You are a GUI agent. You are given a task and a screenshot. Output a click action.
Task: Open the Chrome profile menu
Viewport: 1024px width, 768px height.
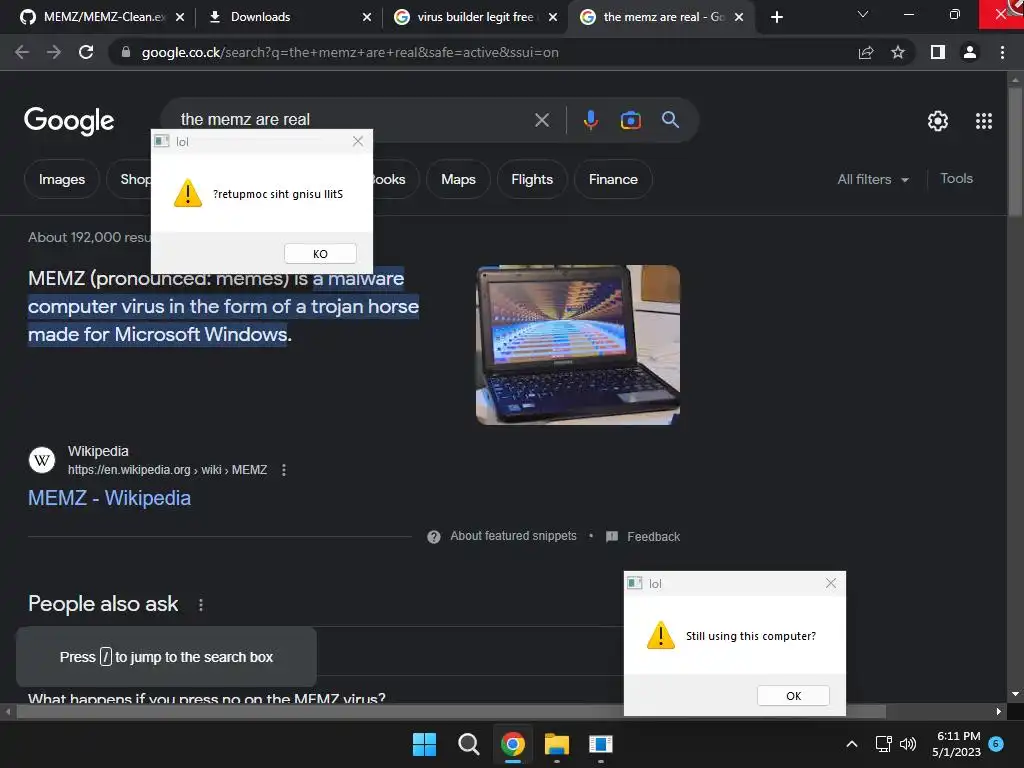(x=970, y=52)
